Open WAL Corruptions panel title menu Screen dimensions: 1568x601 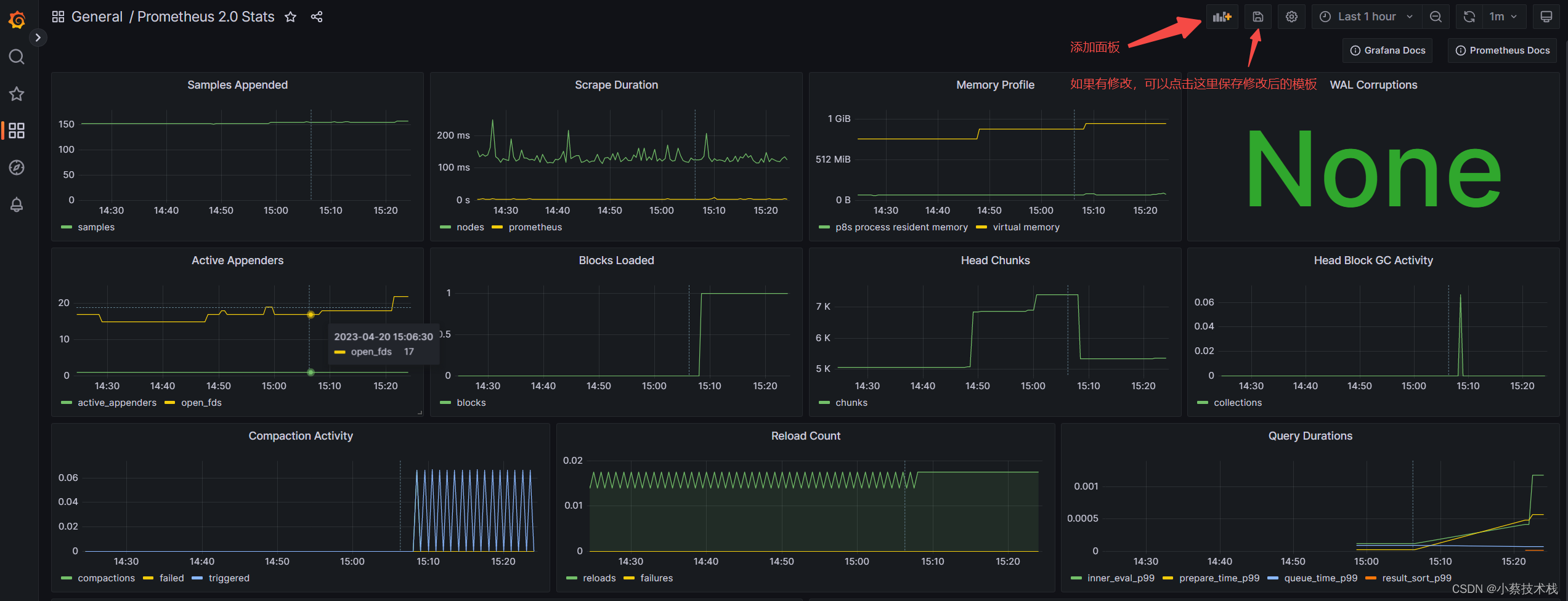tap(1373, 85)
